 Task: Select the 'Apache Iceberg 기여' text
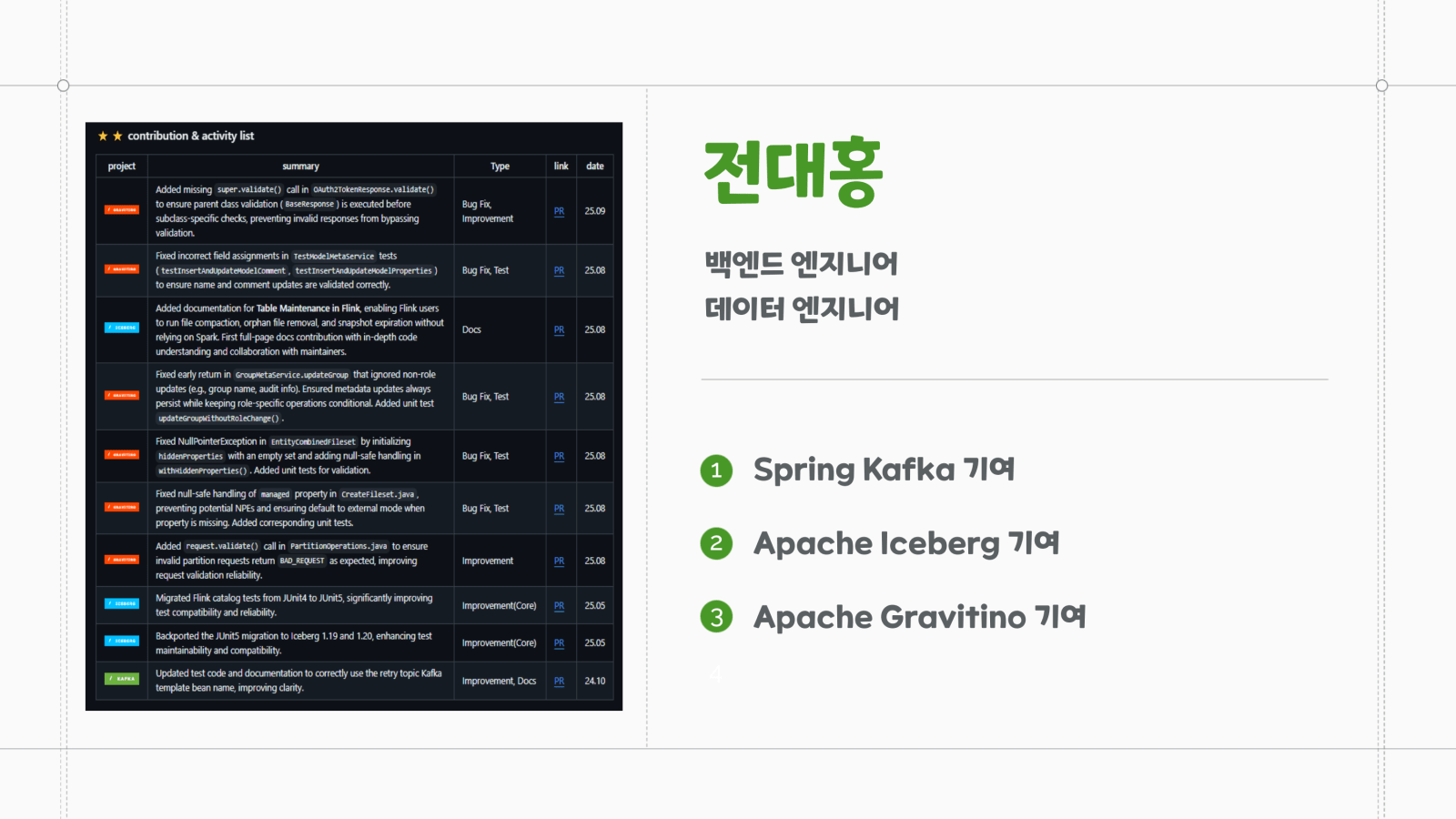pyautogui.click(x=906, y=543)
